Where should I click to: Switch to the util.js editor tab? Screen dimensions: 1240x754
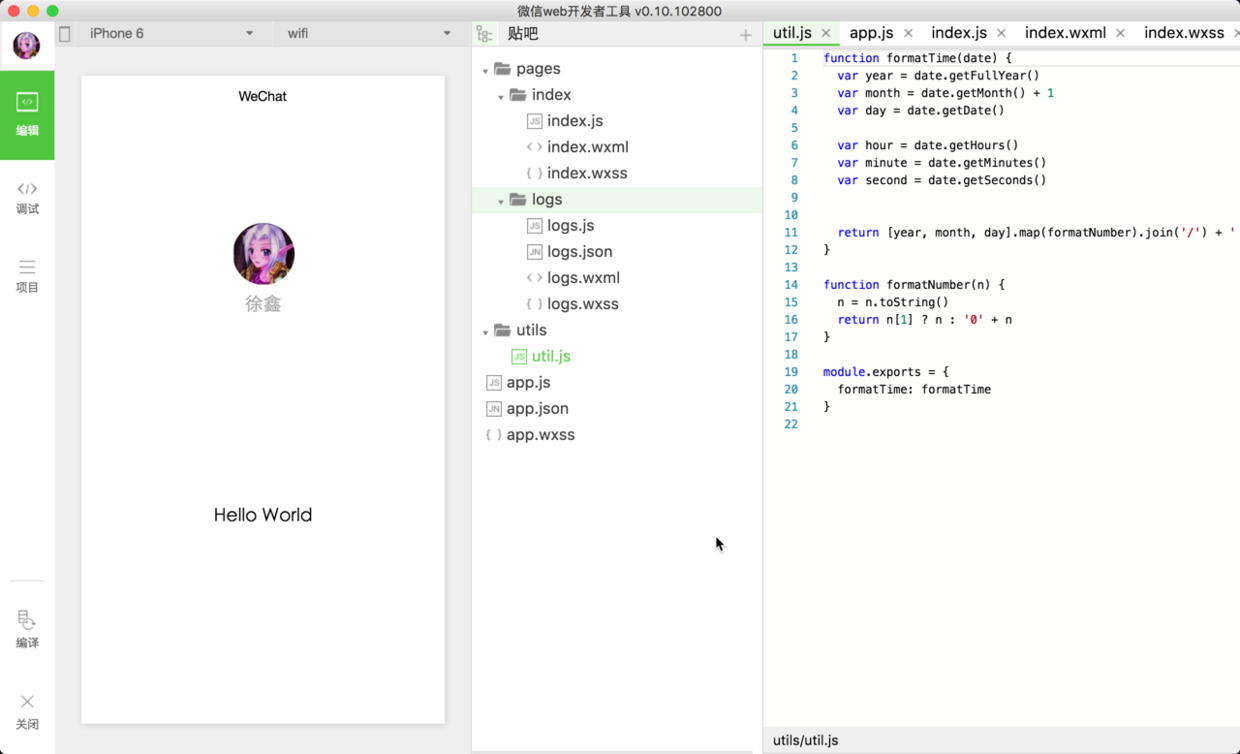(792, 33)
